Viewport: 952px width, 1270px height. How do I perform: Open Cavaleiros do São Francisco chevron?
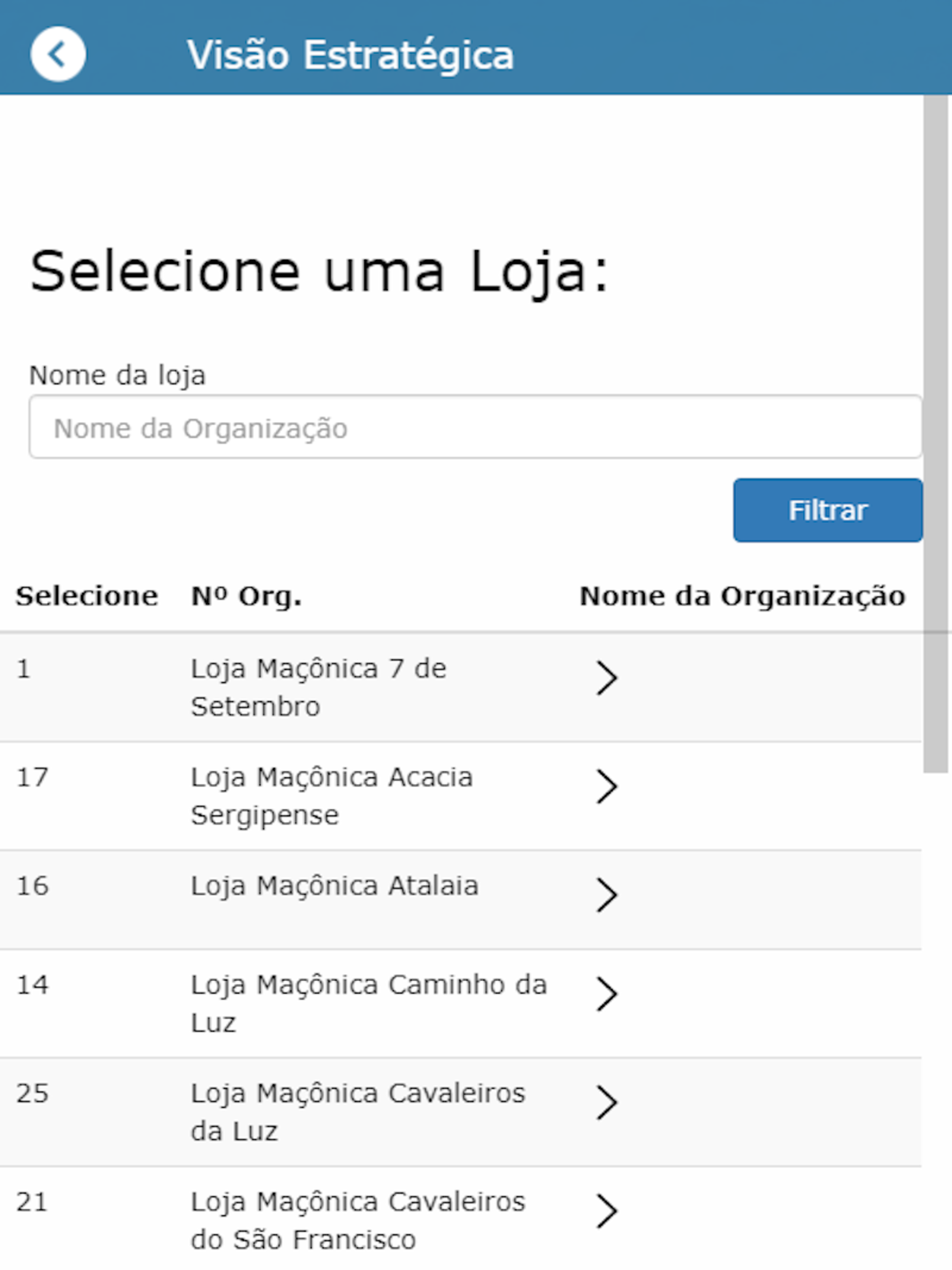(x=606, y=1211)
